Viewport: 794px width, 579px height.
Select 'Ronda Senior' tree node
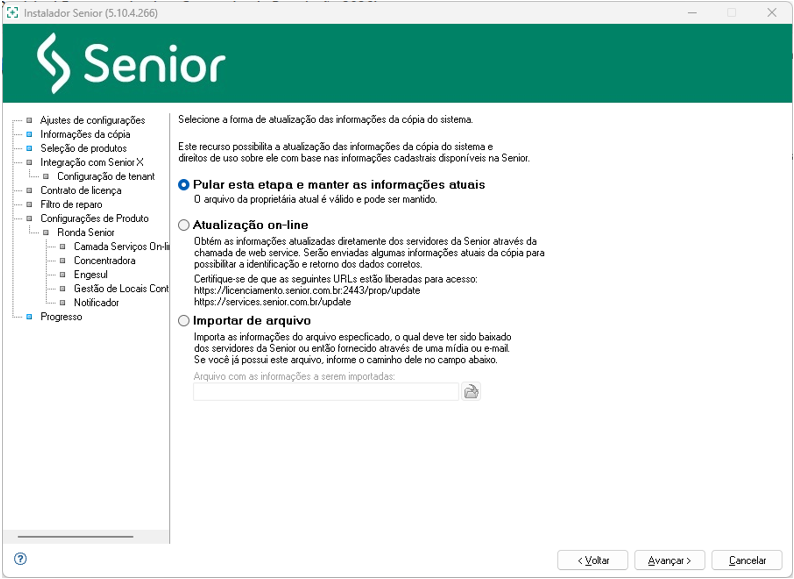pyautogui.click(x=86, y=233)
